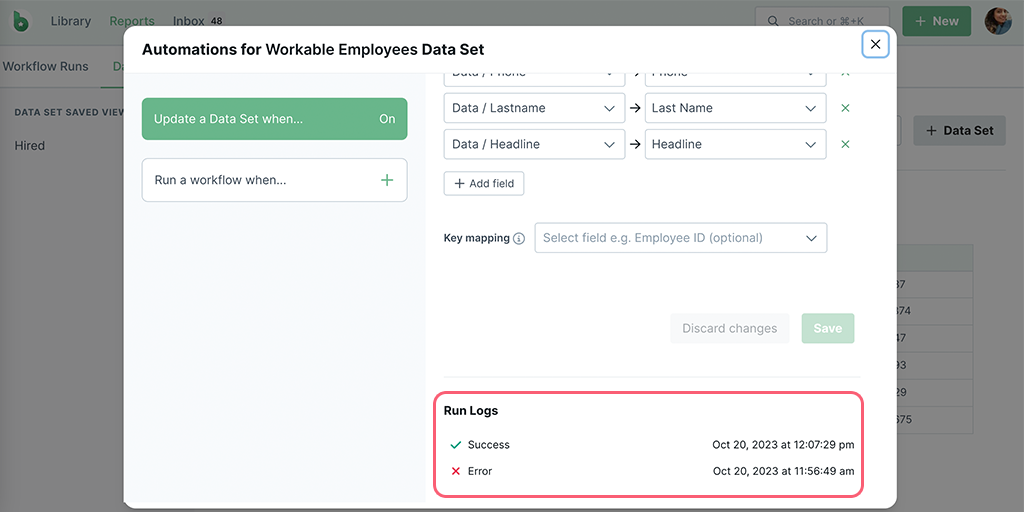Open Inbox with 48 items
This screenshot has width=1024, height=512.
198,21
